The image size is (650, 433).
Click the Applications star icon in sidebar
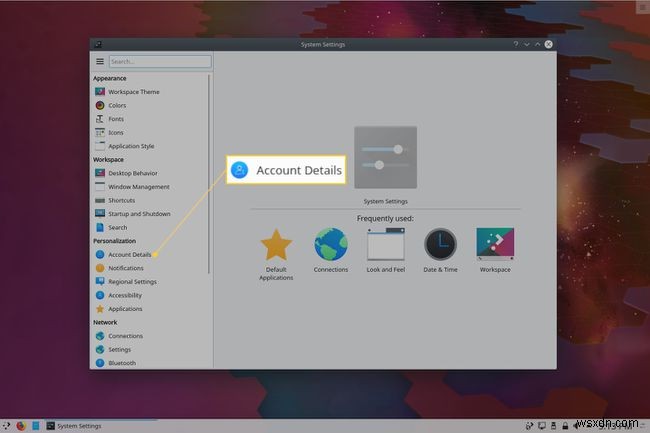100,309
